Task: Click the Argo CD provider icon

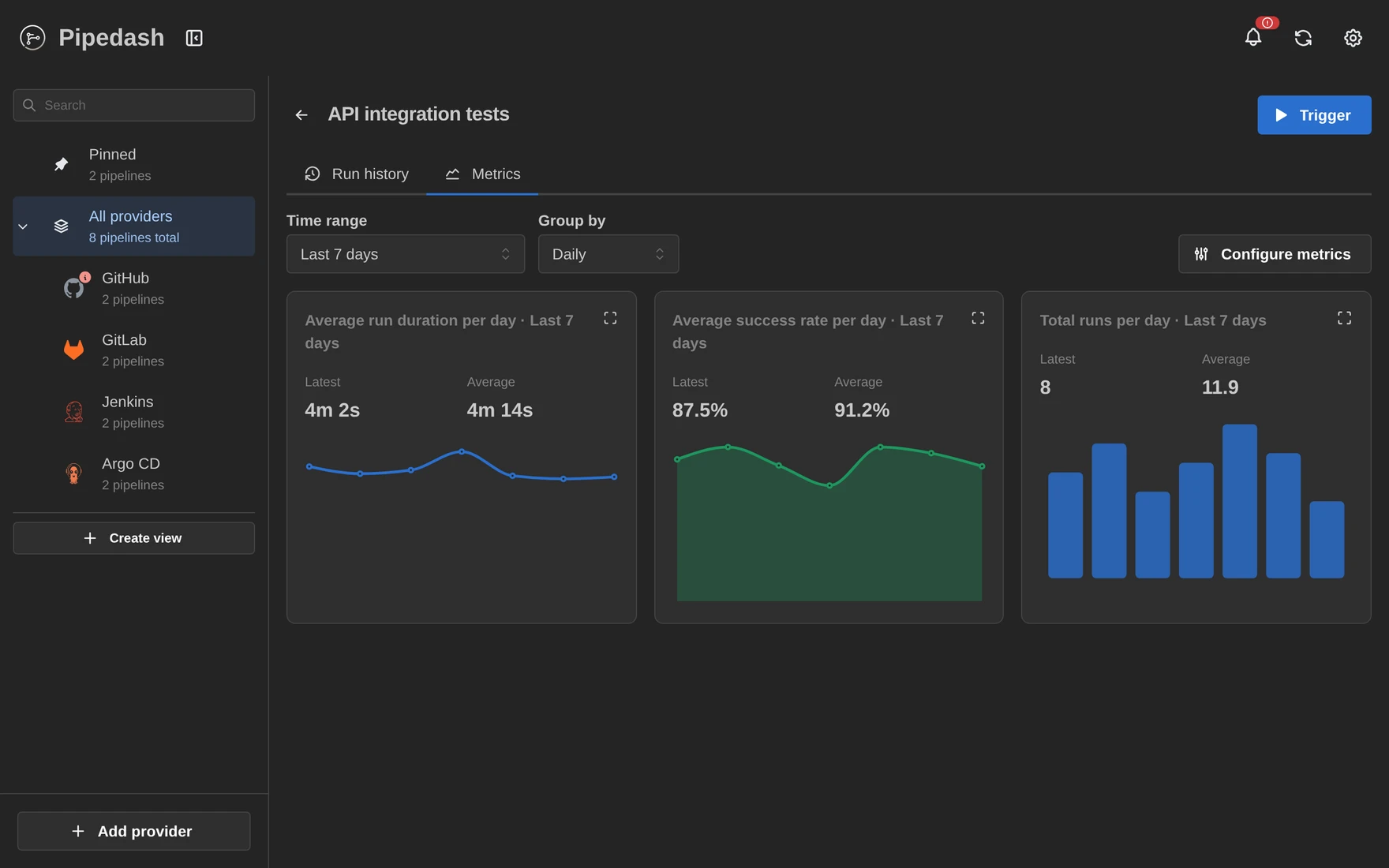Action: (74, 473)
